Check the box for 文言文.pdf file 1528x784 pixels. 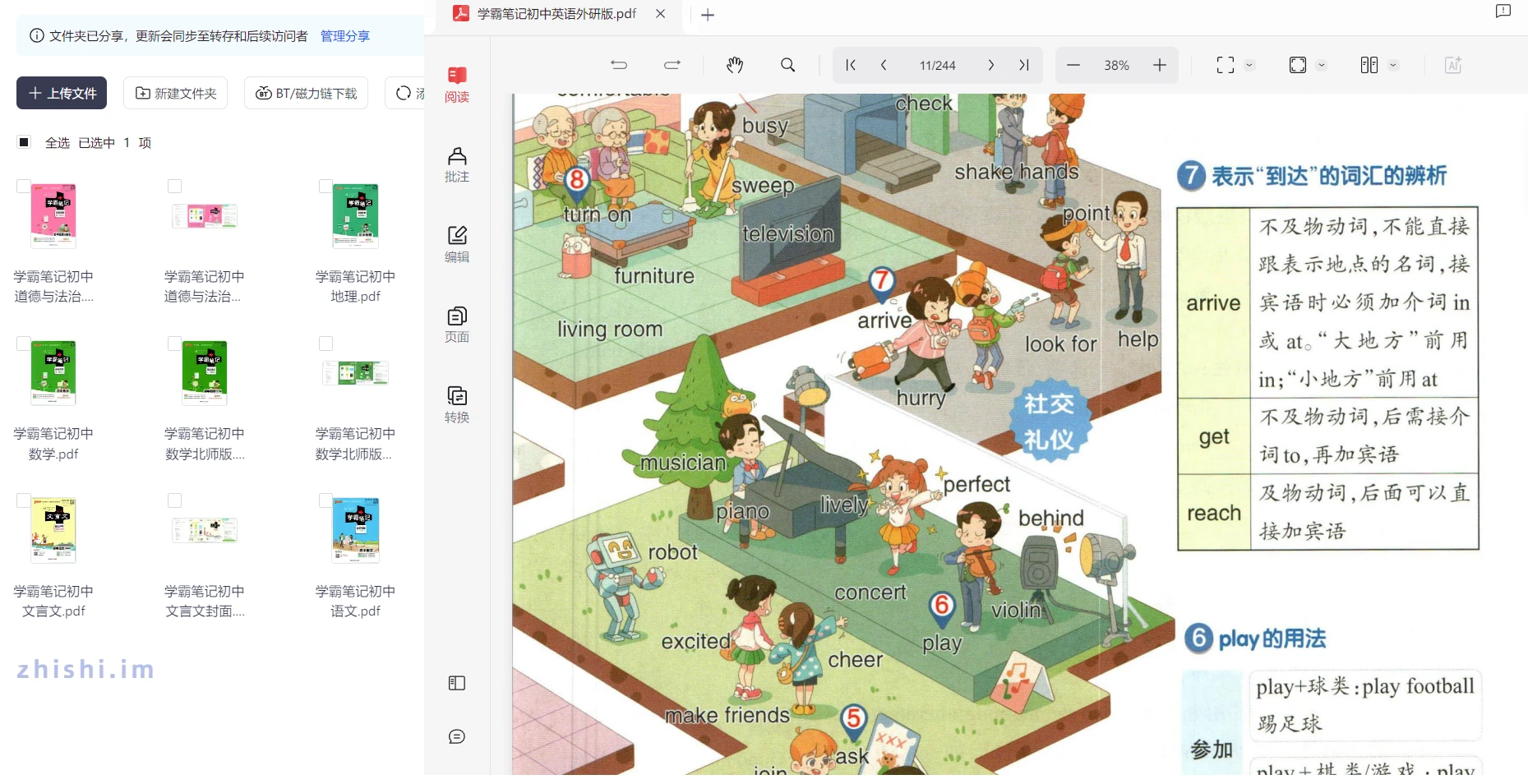24,500
